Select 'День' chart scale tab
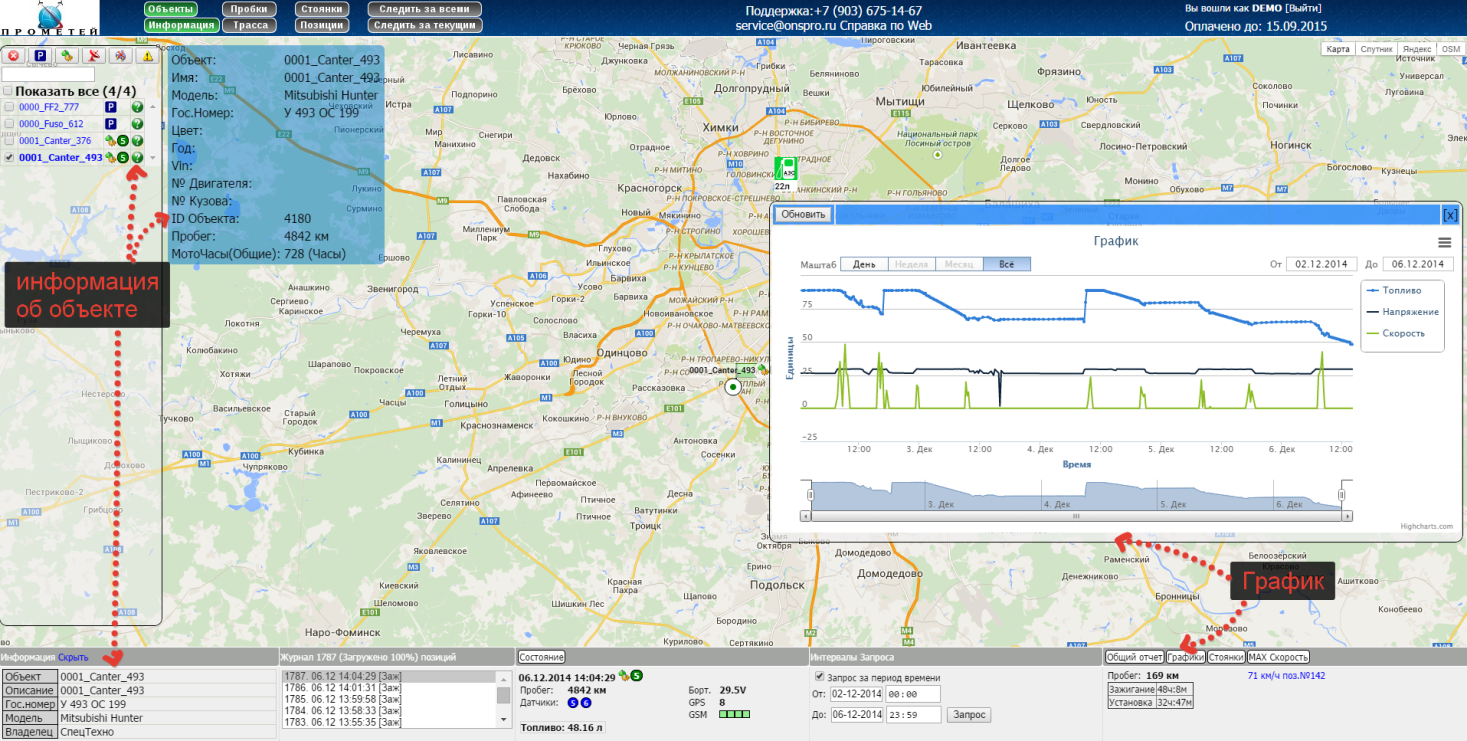The image size is (1467, 741). tap(864, 264)
